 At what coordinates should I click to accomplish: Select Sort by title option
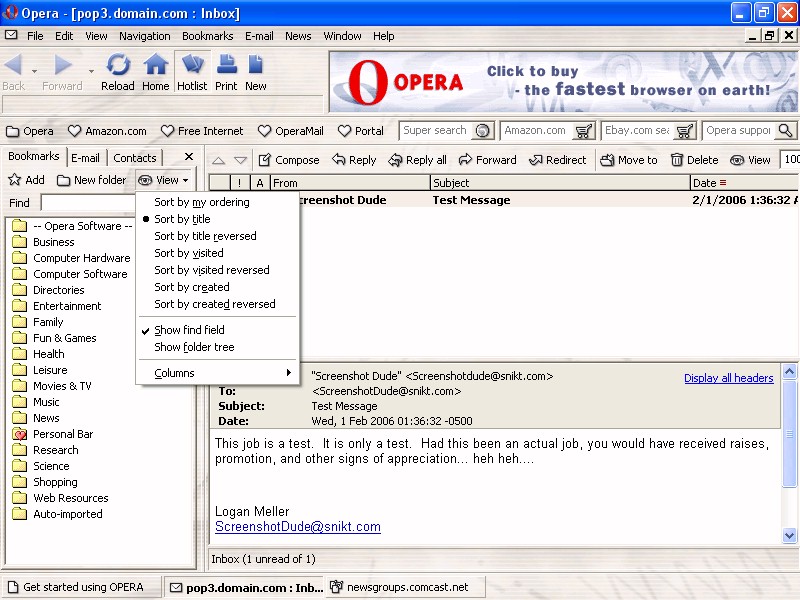pyautogui.click(x=218, y=219)
